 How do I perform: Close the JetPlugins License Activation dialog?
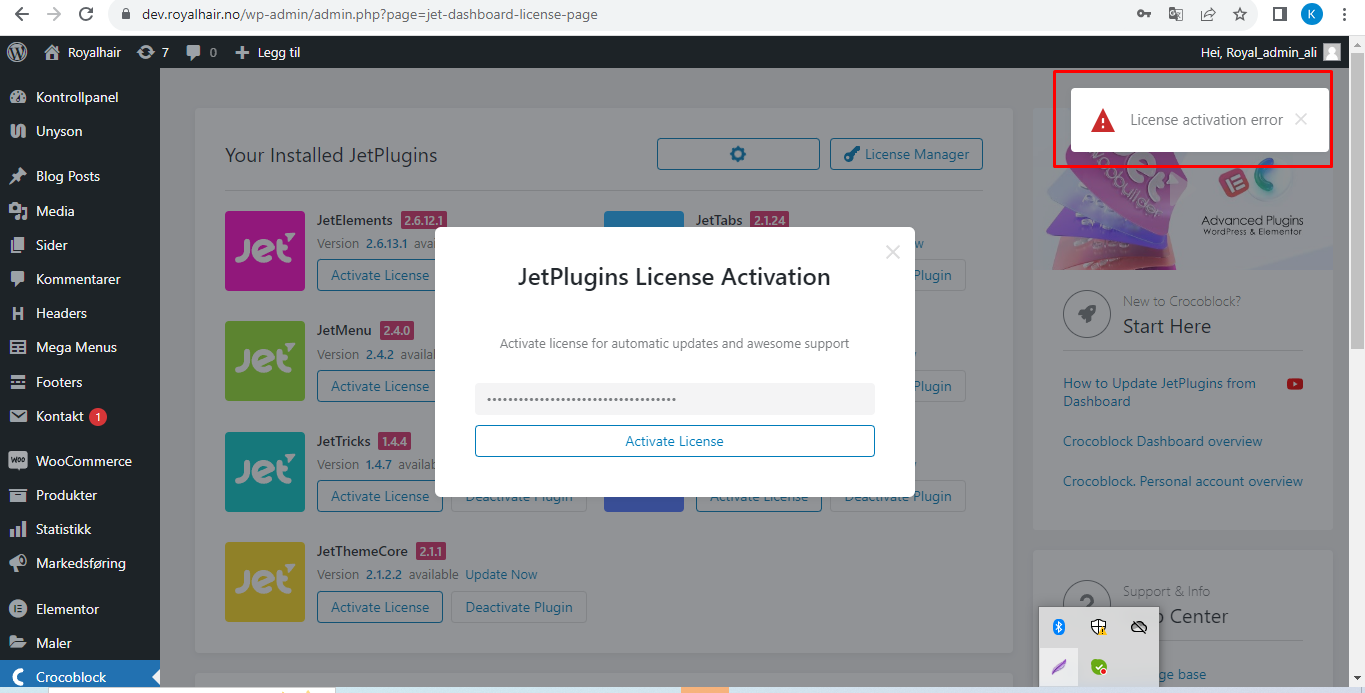point(893,251)
